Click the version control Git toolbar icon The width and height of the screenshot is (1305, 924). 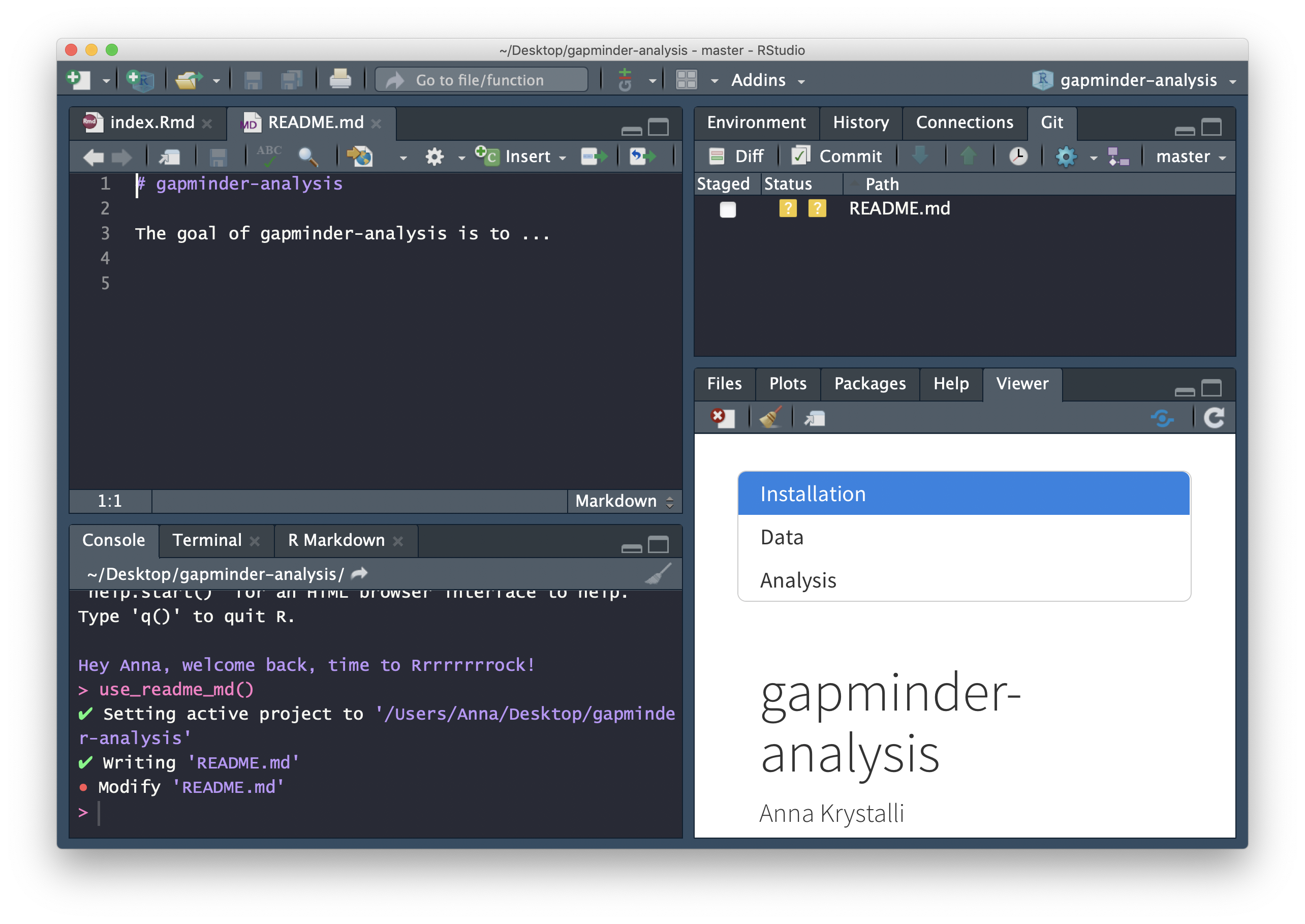coord(625,80)
